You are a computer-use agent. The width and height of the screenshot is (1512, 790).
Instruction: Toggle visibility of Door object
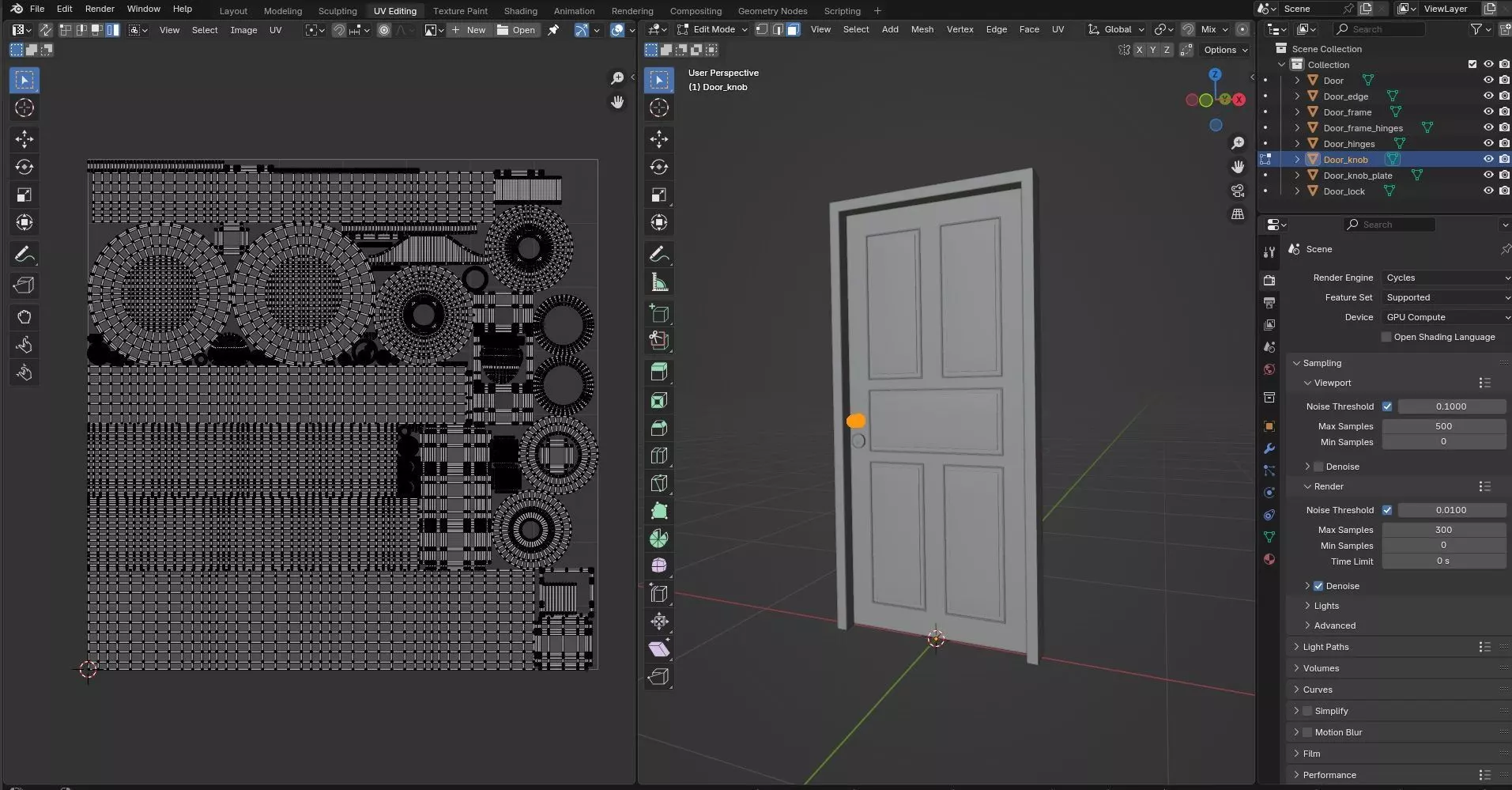[1488, 80]
